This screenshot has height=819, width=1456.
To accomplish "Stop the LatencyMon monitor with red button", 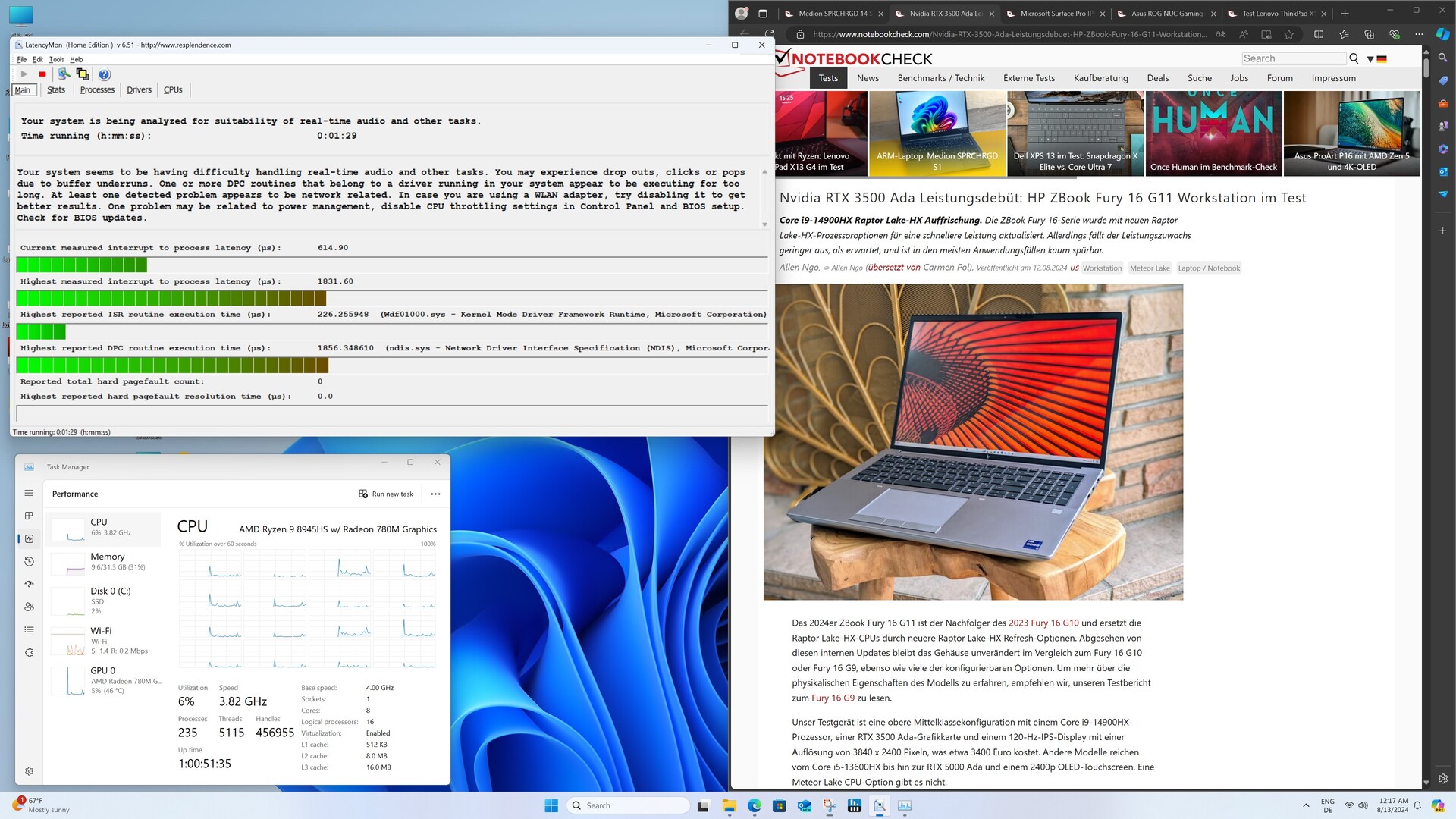I will 42,74.
